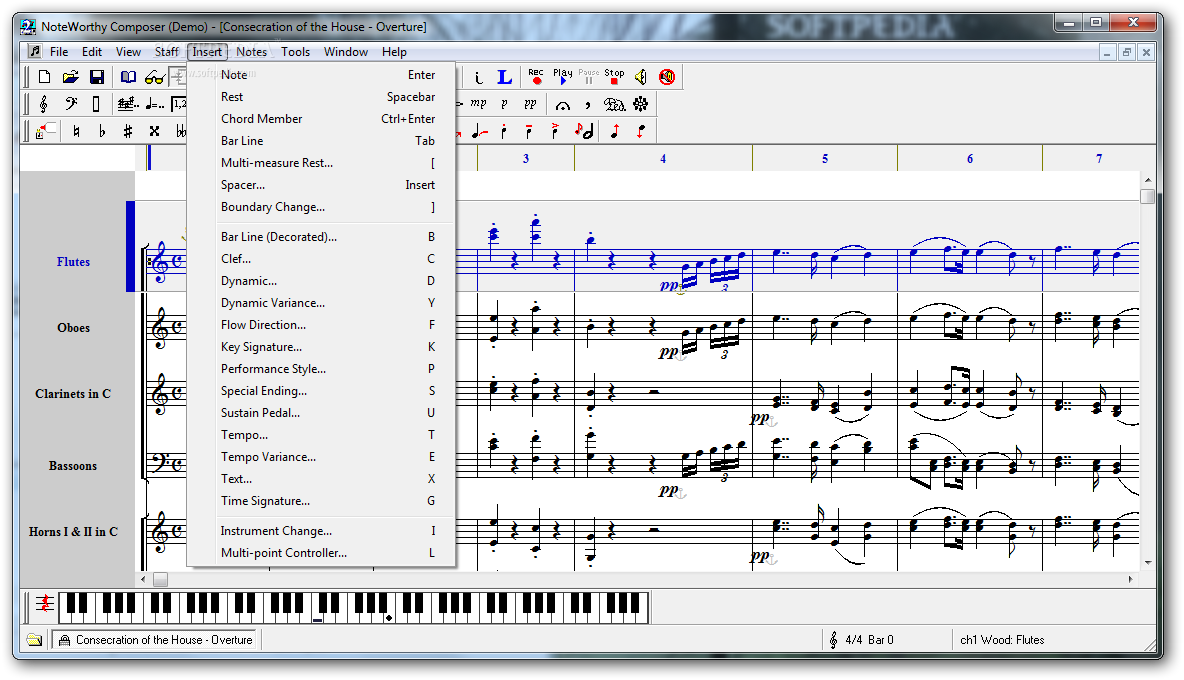Set stem direction up
The width and height of the screenshot is (1184, 680).
[615, 131]
